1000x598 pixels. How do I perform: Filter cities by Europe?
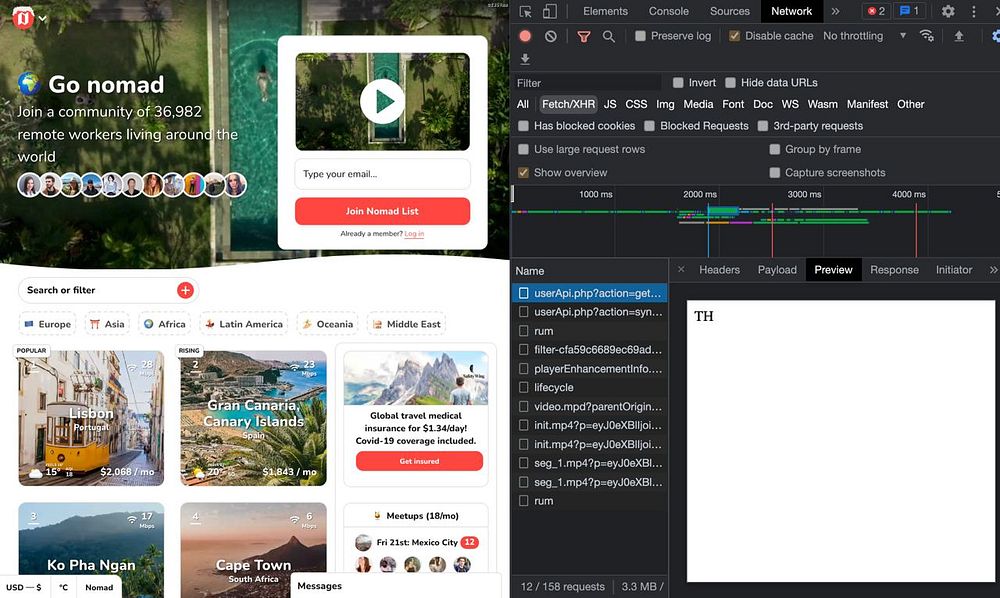pos(48,324)
